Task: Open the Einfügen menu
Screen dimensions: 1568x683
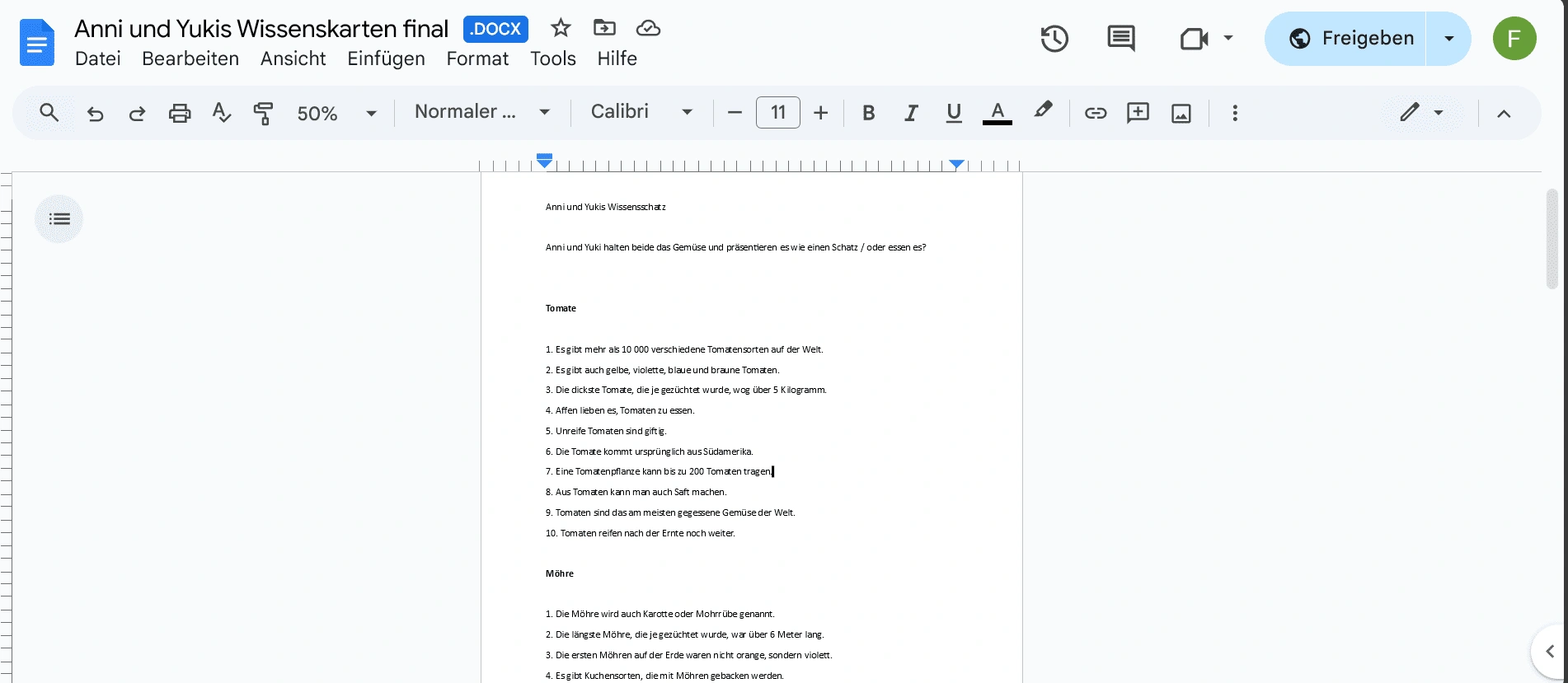Action: pos(386,58)
